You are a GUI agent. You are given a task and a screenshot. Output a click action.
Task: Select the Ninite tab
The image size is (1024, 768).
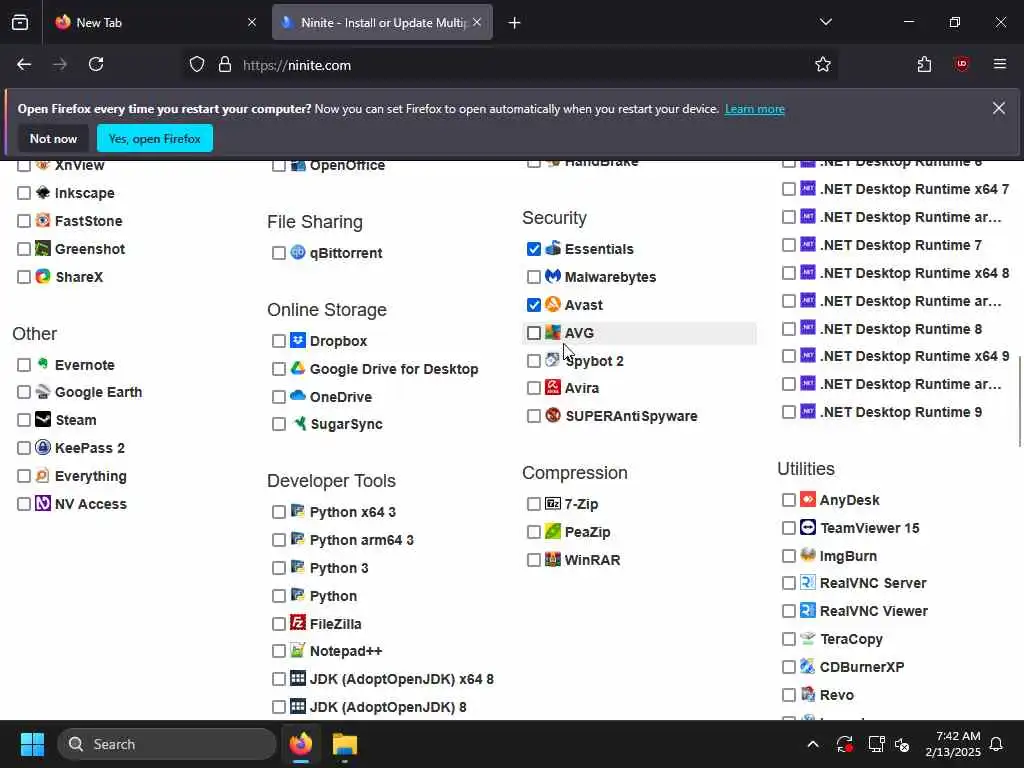point(382,22)
